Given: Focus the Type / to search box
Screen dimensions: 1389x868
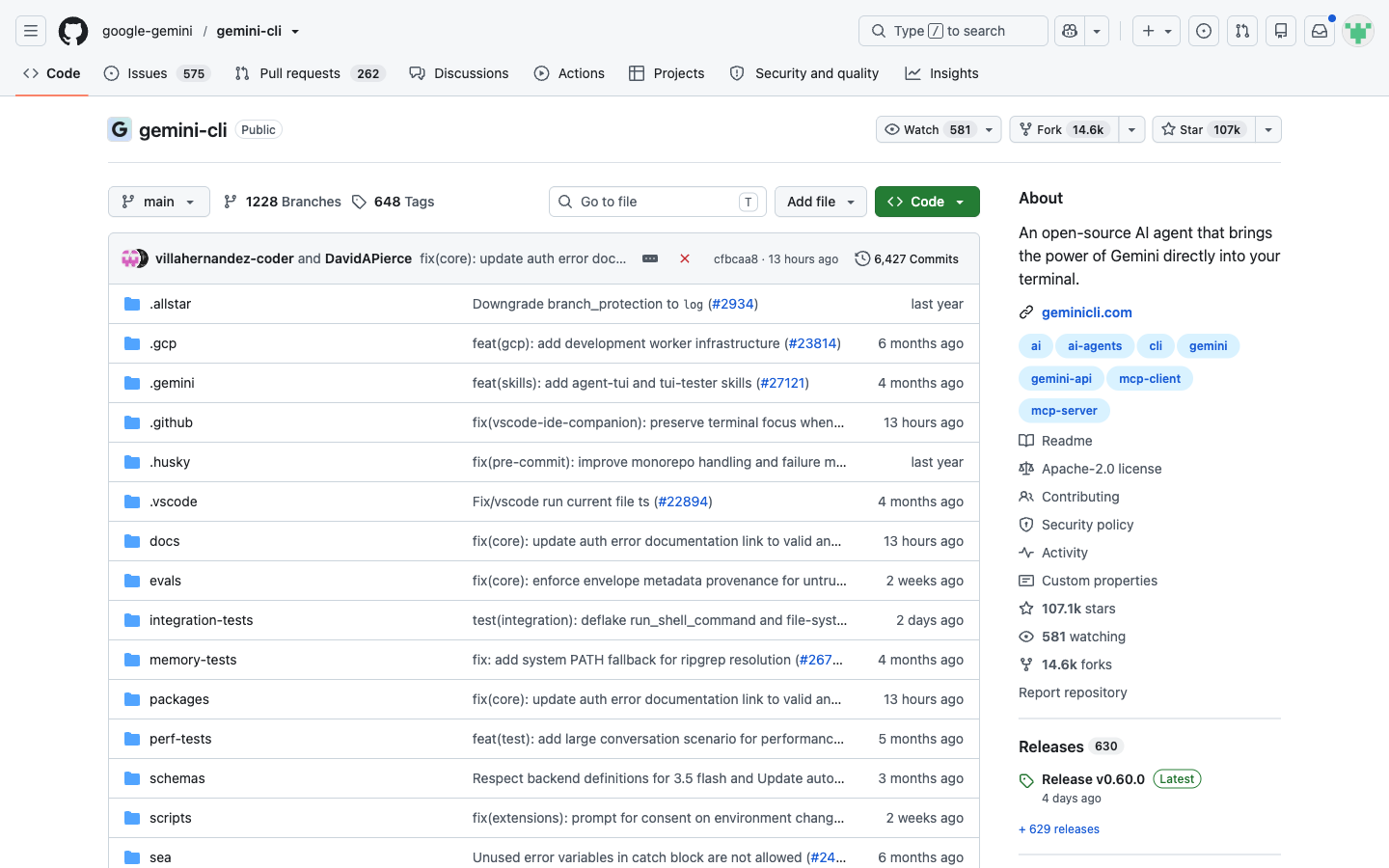Looking at the screenshot, I should [x=953, y=31].
